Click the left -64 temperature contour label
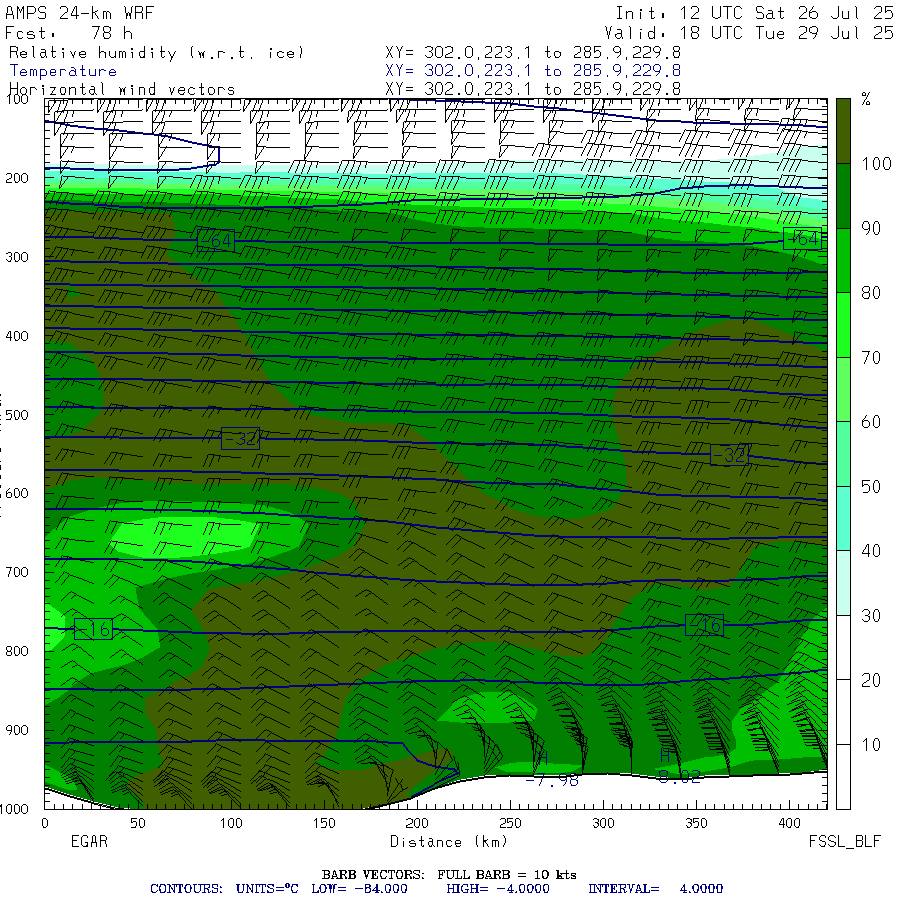Image resolution: width=900 pixels, height=900 pixels. [x=216, y=240]
